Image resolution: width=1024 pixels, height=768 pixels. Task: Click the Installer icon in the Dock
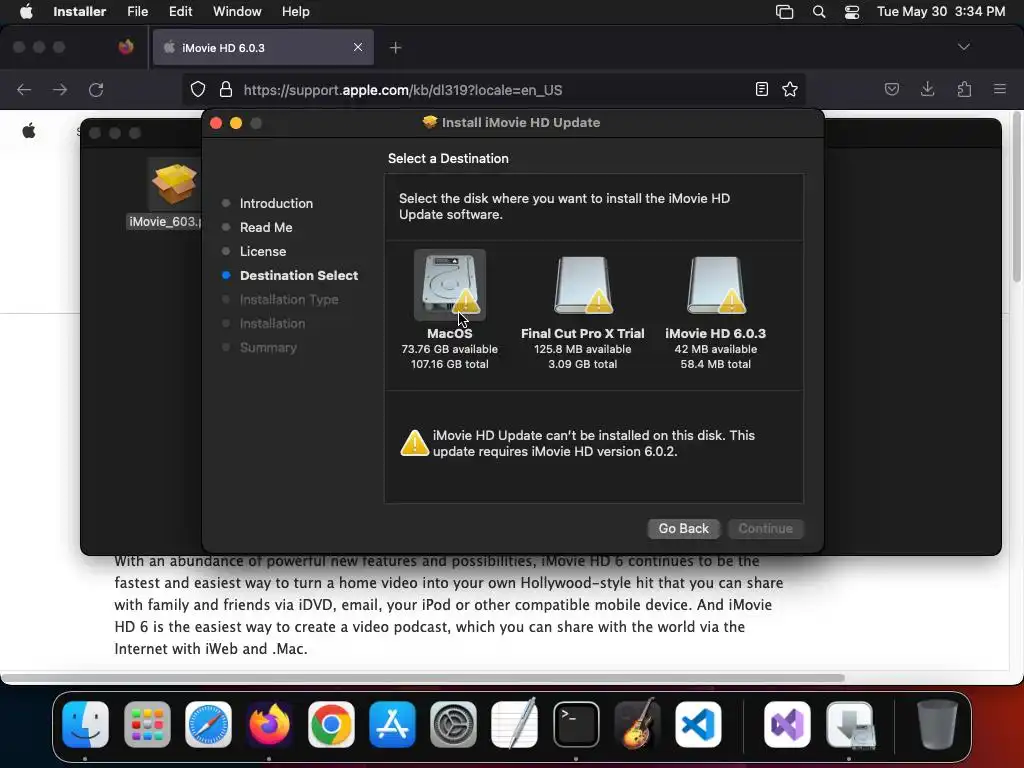click(849, 724)
